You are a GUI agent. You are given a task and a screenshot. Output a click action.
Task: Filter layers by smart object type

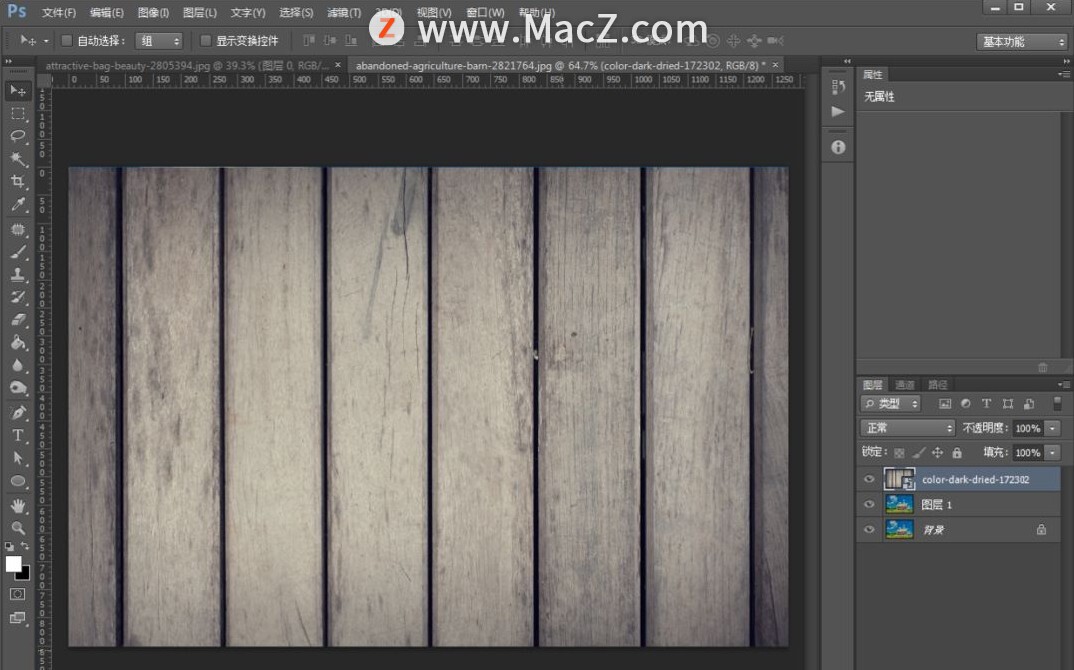[x=1029, y=404]
